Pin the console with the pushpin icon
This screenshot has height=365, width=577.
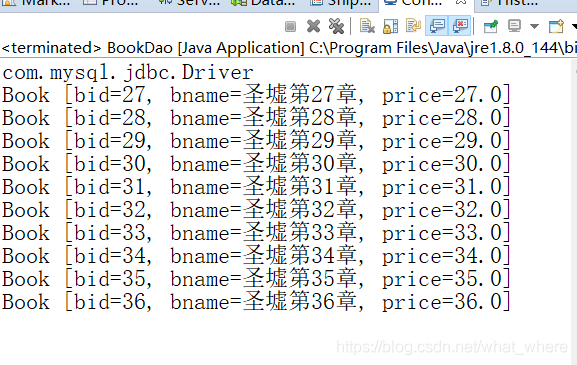491,26
